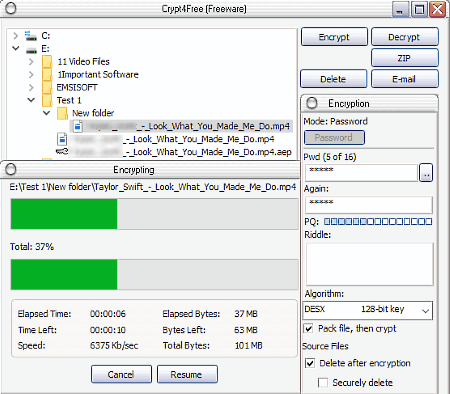450x394 pixels.
Task: Open the DESX 128-bit key algorithm dropdown
Action: coord(368,310)
